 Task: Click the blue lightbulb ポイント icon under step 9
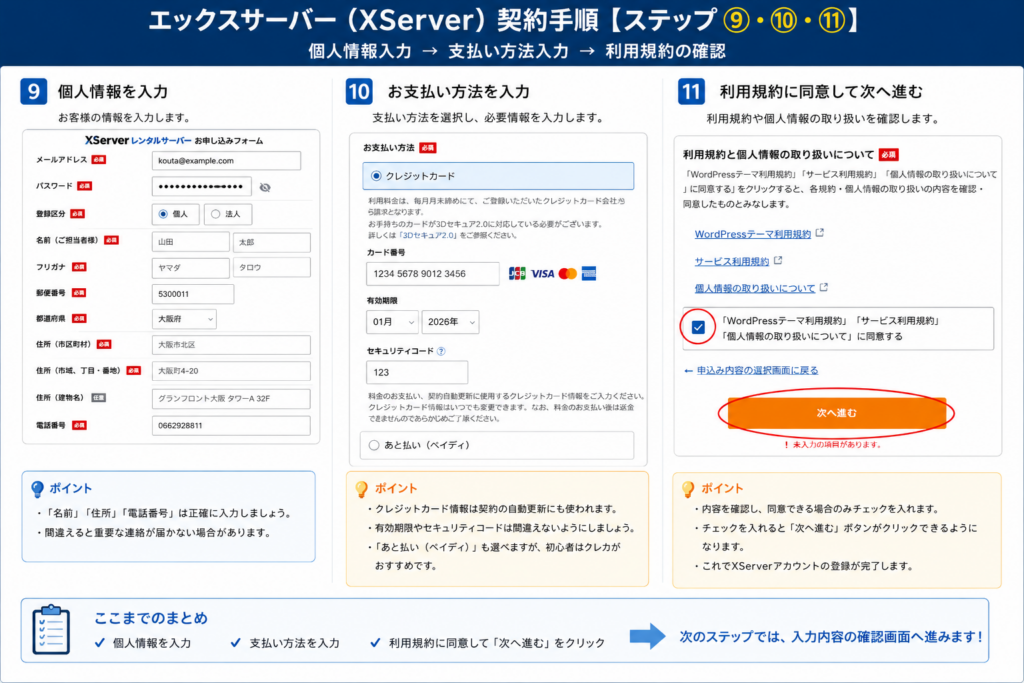click(37, 489)
